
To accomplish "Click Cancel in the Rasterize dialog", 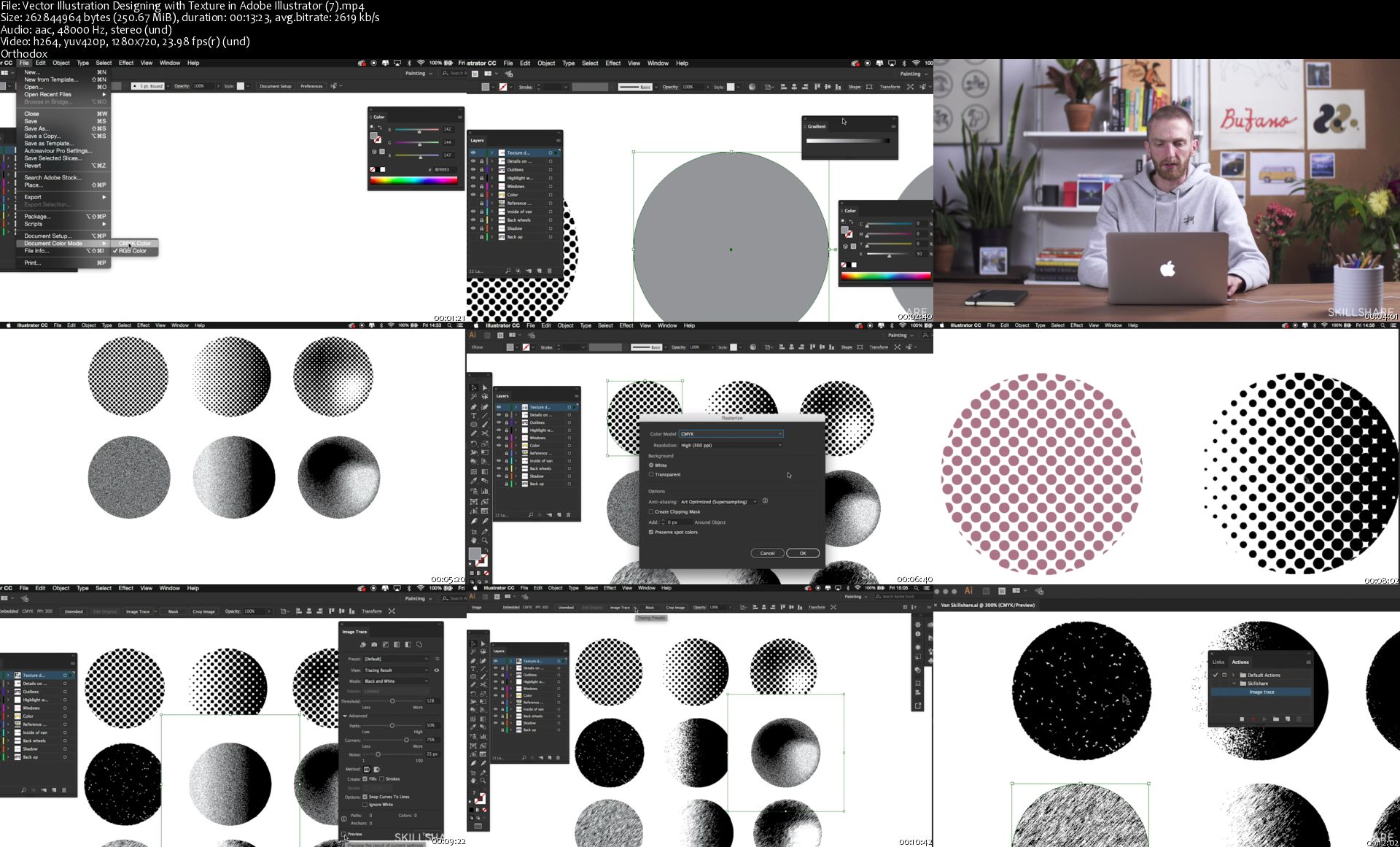I will point(767,553).
